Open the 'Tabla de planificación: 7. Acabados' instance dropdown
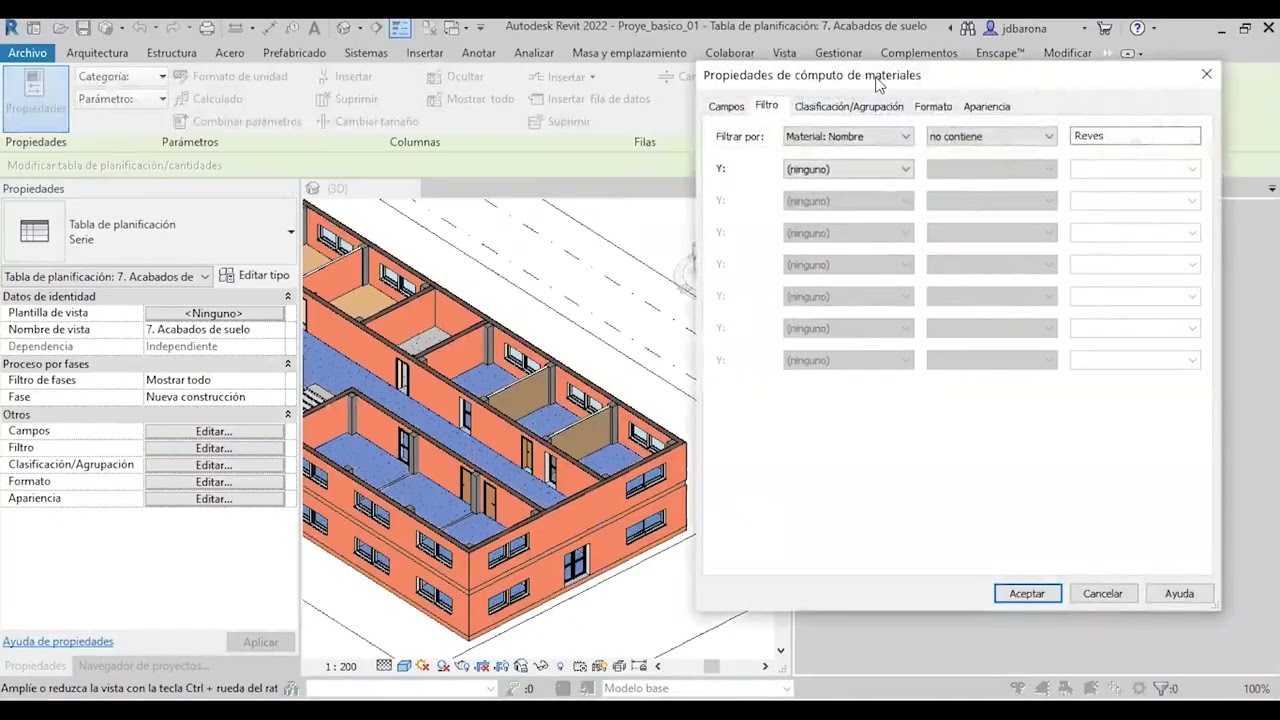This screenshot has height=720, width=1280. (x=107, y=277)
